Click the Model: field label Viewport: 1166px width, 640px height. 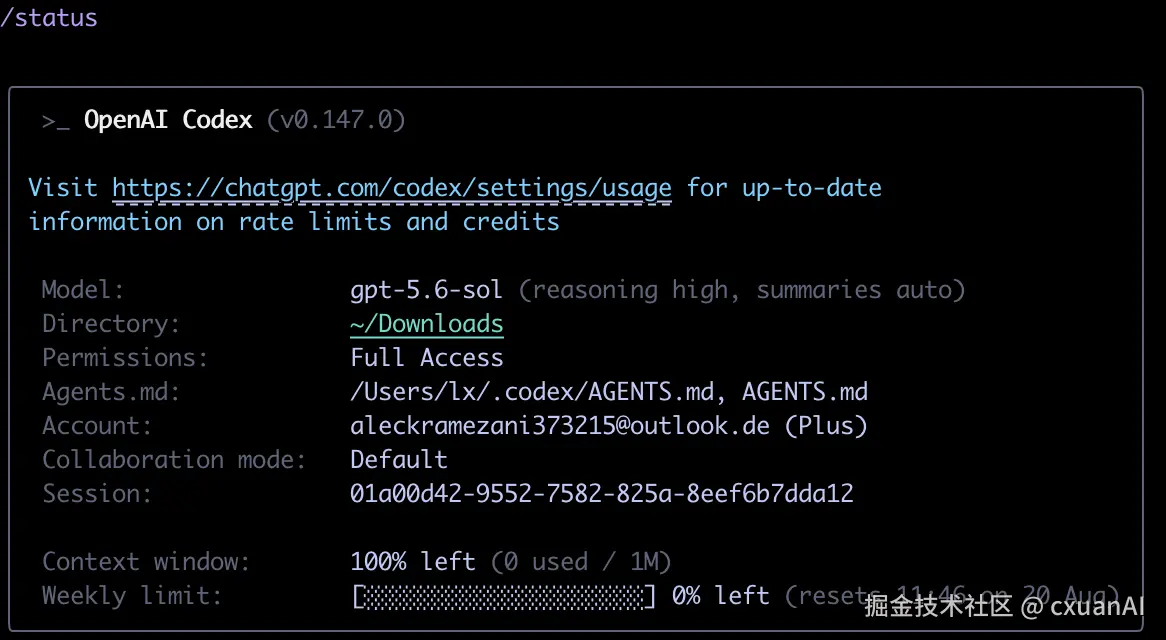tap(83, 289)
